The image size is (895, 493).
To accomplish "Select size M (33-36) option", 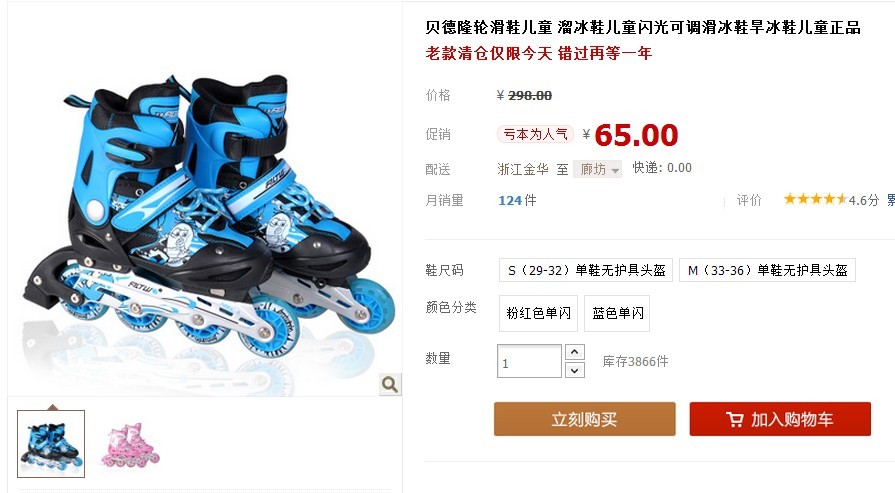I will point(767,270).
